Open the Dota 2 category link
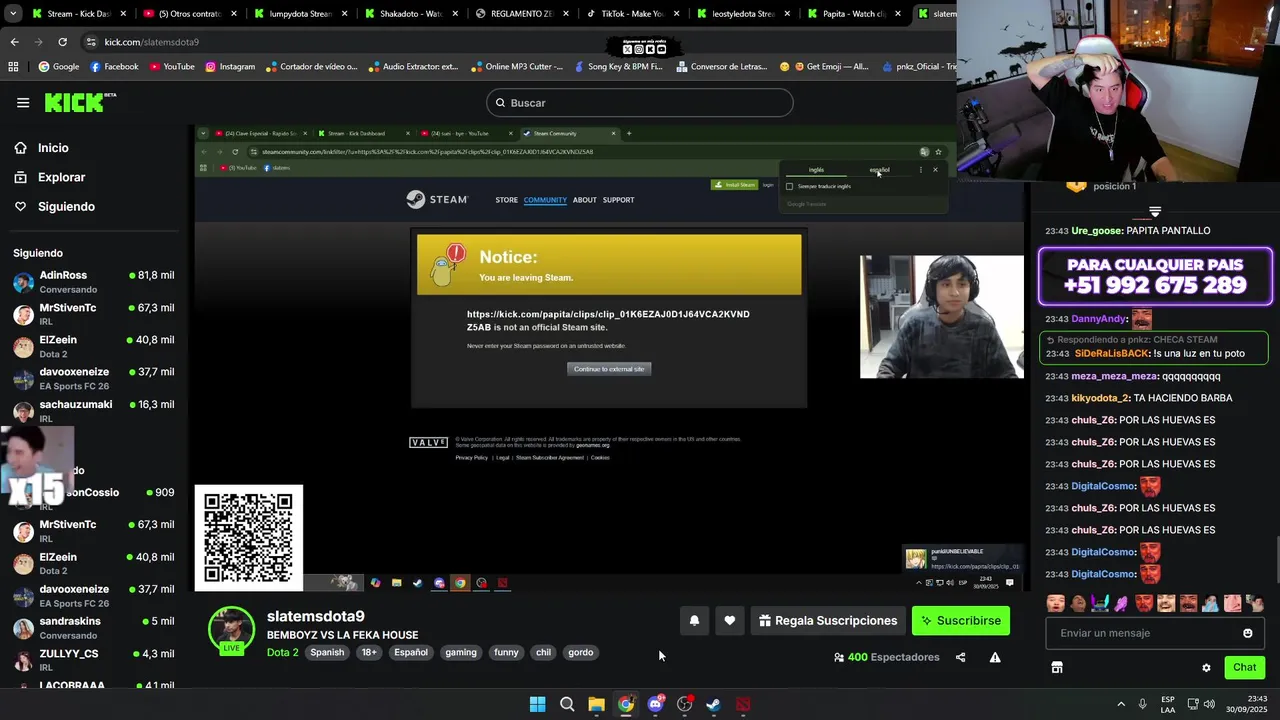Viewport: 1280px width, 720px height. [282, 652]
